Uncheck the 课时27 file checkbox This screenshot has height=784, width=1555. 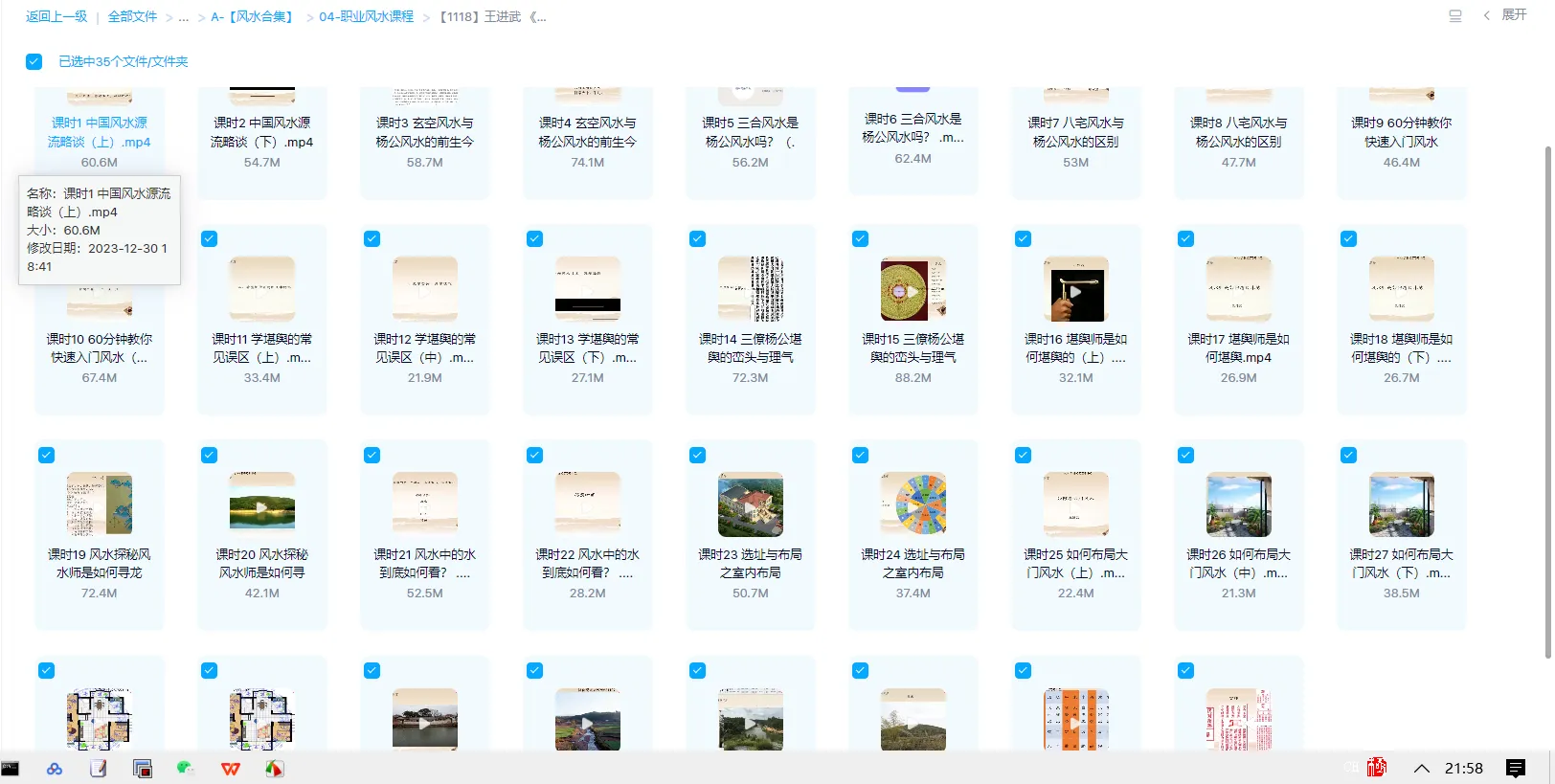1349,456
